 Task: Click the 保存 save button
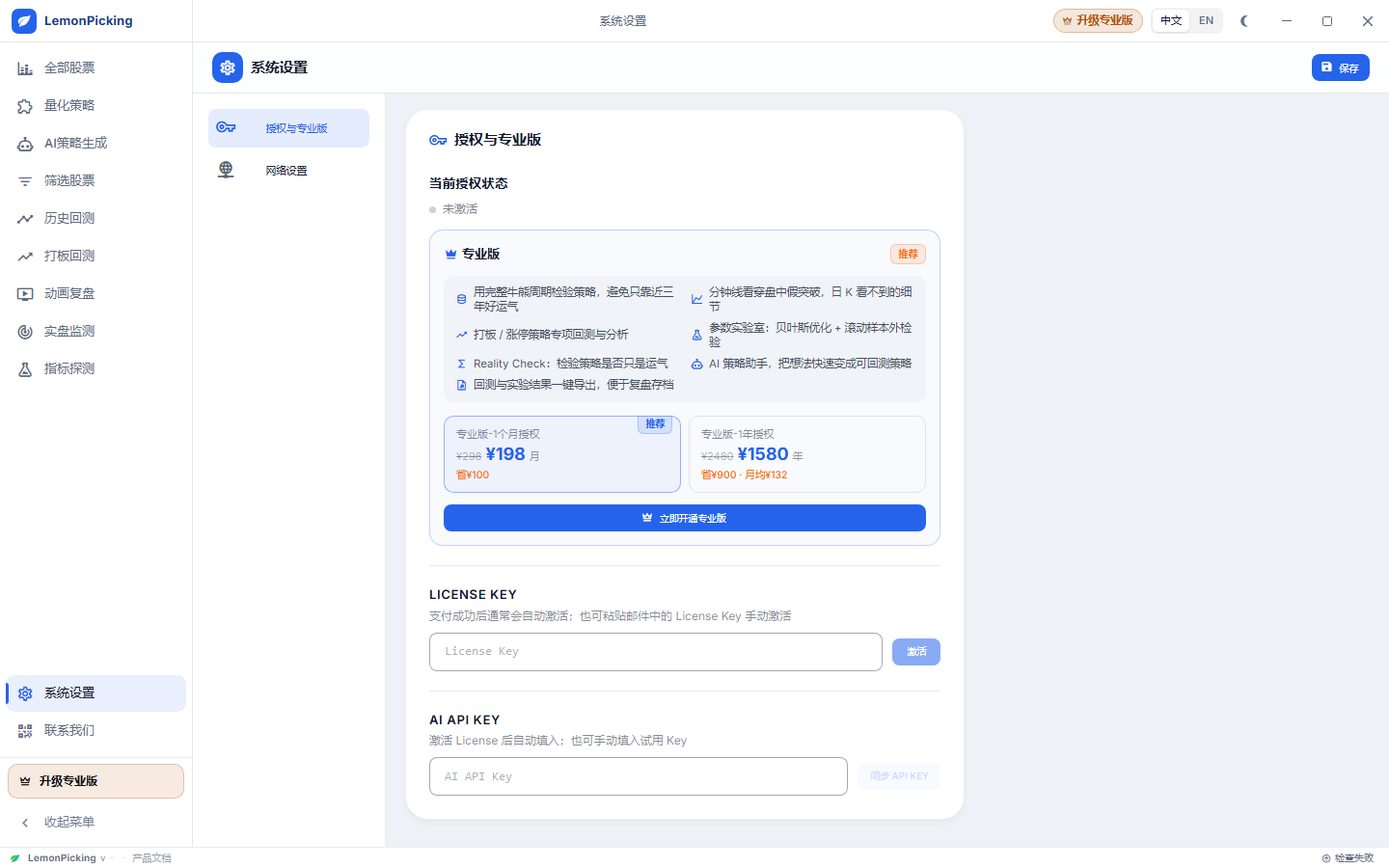point(1340,68)
